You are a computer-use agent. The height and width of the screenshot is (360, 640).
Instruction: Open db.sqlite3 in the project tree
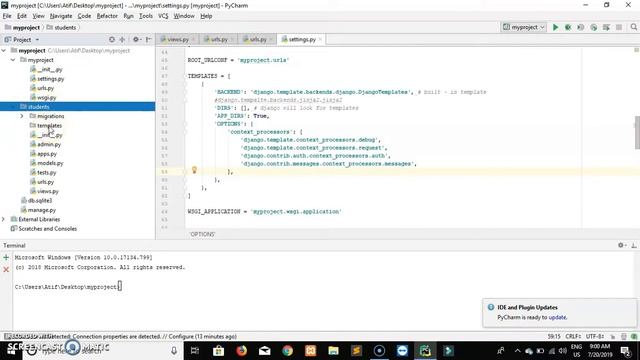pos(40,201)
